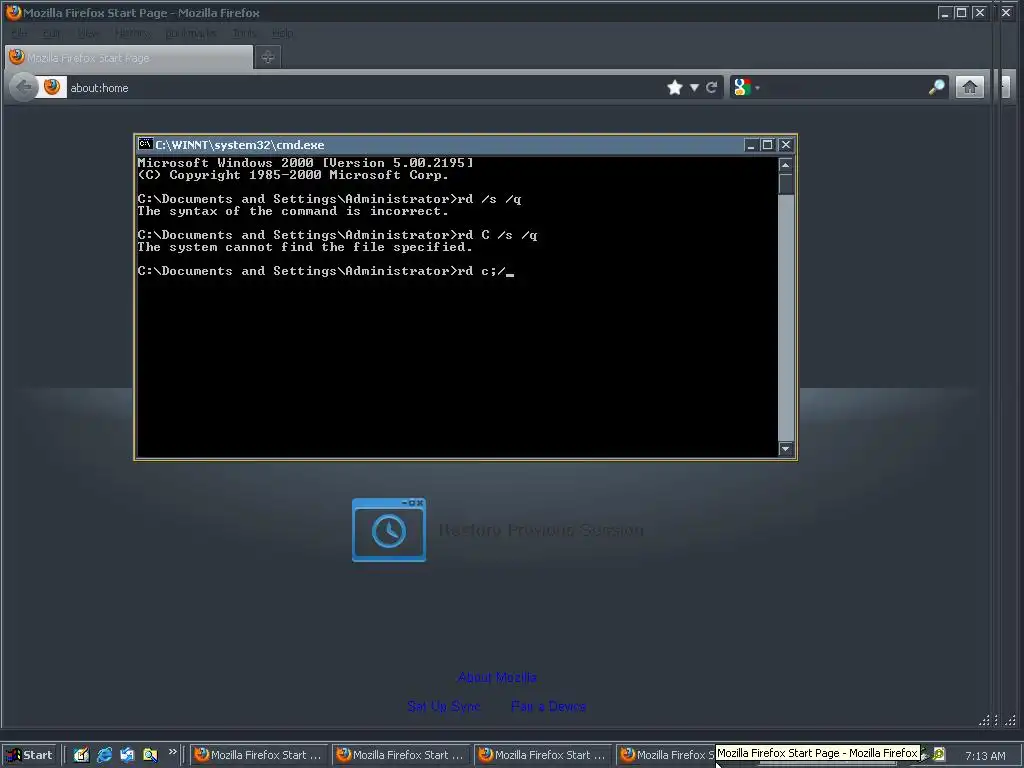The image size is (1024, 768).
Task: Click the Show Desktop quick launch icon
Action: (x=81, y=755)
